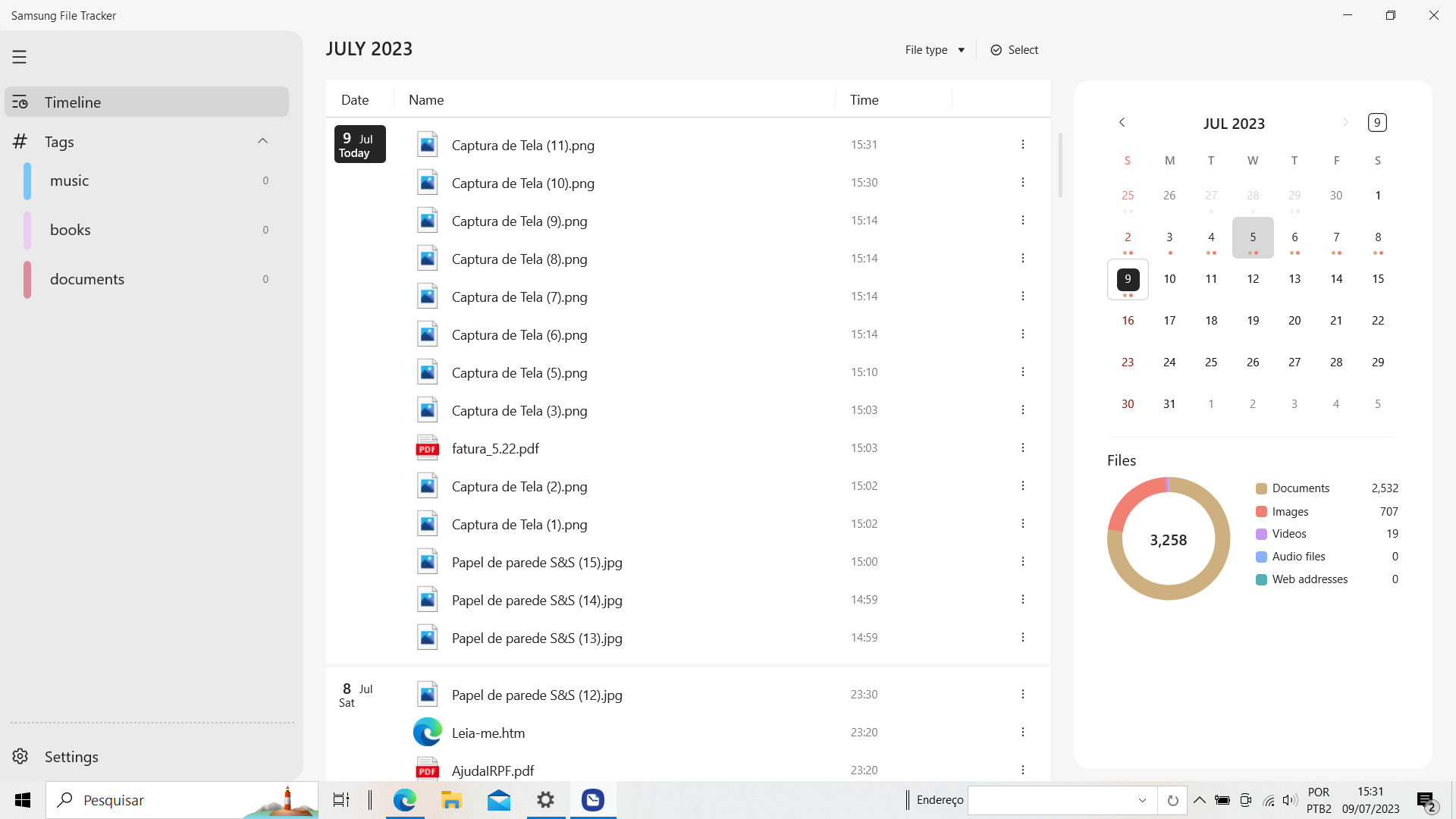The width and height of the screenshot is (1456, 819).
Task: Collapse the Tags section
Action: pyautogui.click(x=262, y=141)
